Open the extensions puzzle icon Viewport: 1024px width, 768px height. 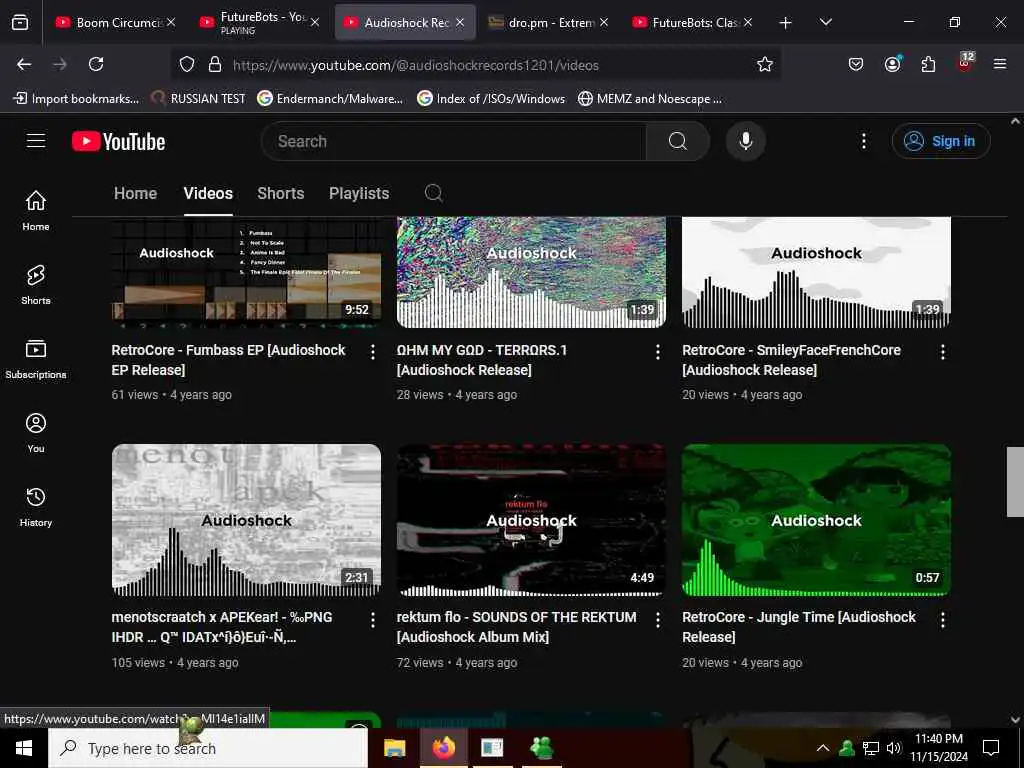point(928,64)
